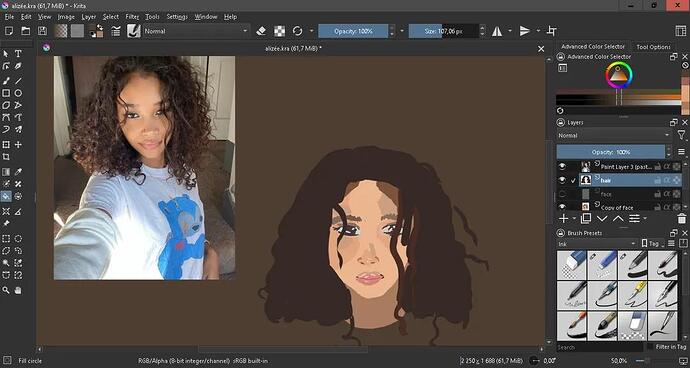Select the Measure tool
The image size is (690, 368).
click(x=18, y=212)
